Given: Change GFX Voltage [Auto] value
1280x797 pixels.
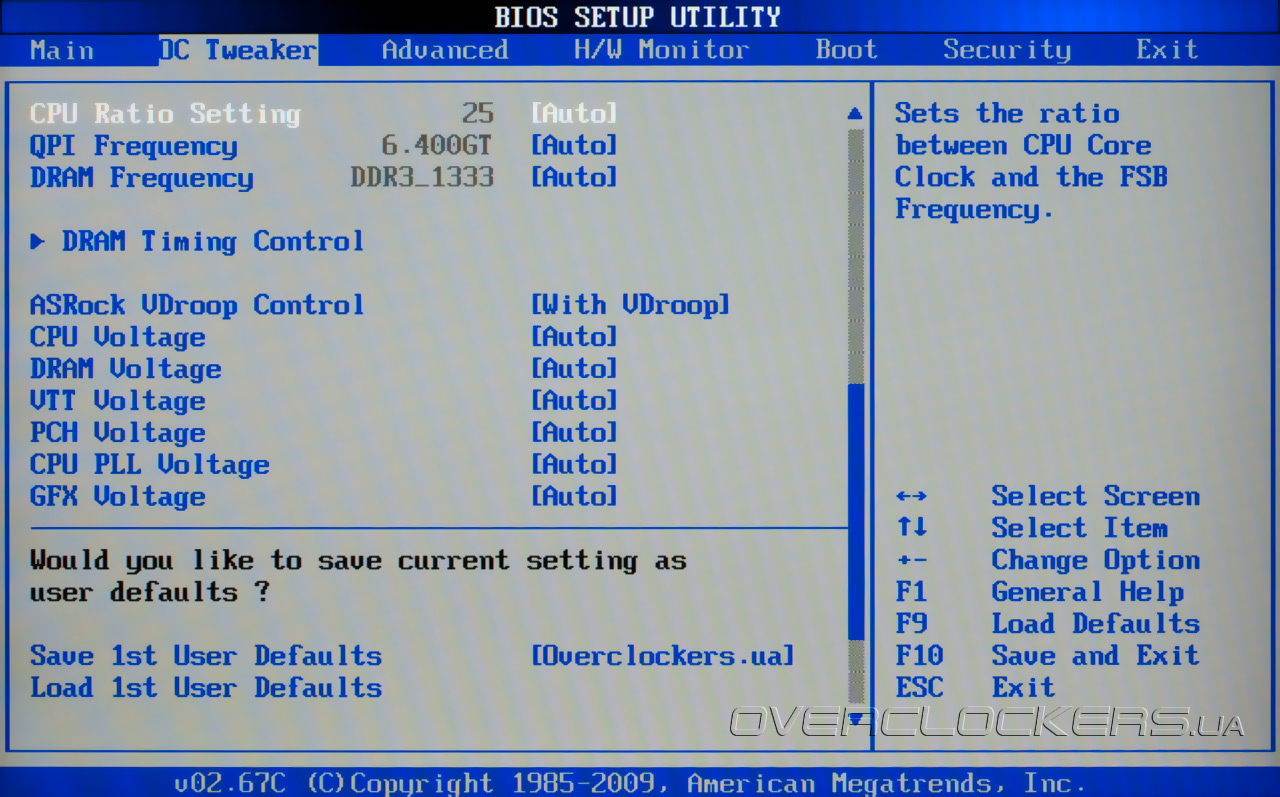Looking at the screenshot, I should tap(574, 497).
